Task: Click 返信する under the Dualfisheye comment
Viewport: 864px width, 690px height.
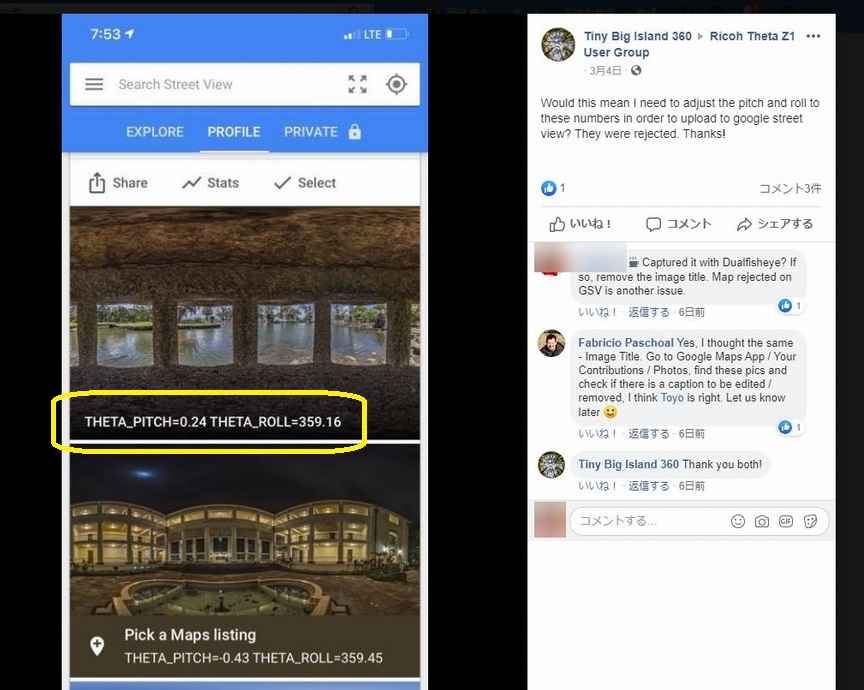Action: click(649, 312)
